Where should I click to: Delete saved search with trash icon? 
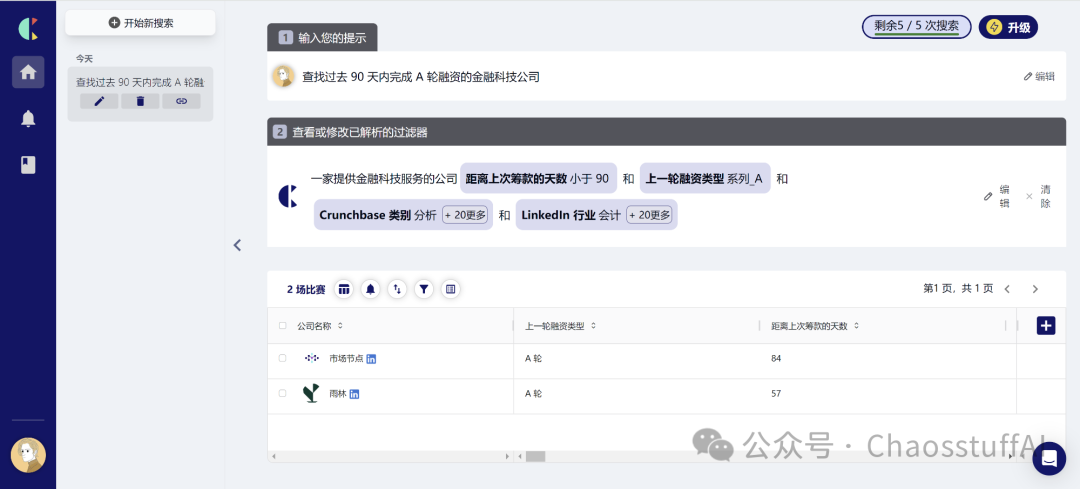tap(141, 101)
